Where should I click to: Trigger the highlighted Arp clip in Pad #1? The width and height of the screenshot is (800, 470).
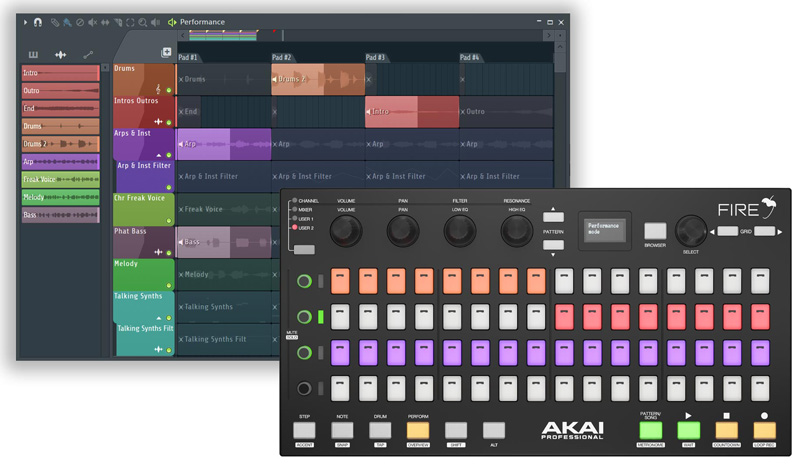point(223,144)
